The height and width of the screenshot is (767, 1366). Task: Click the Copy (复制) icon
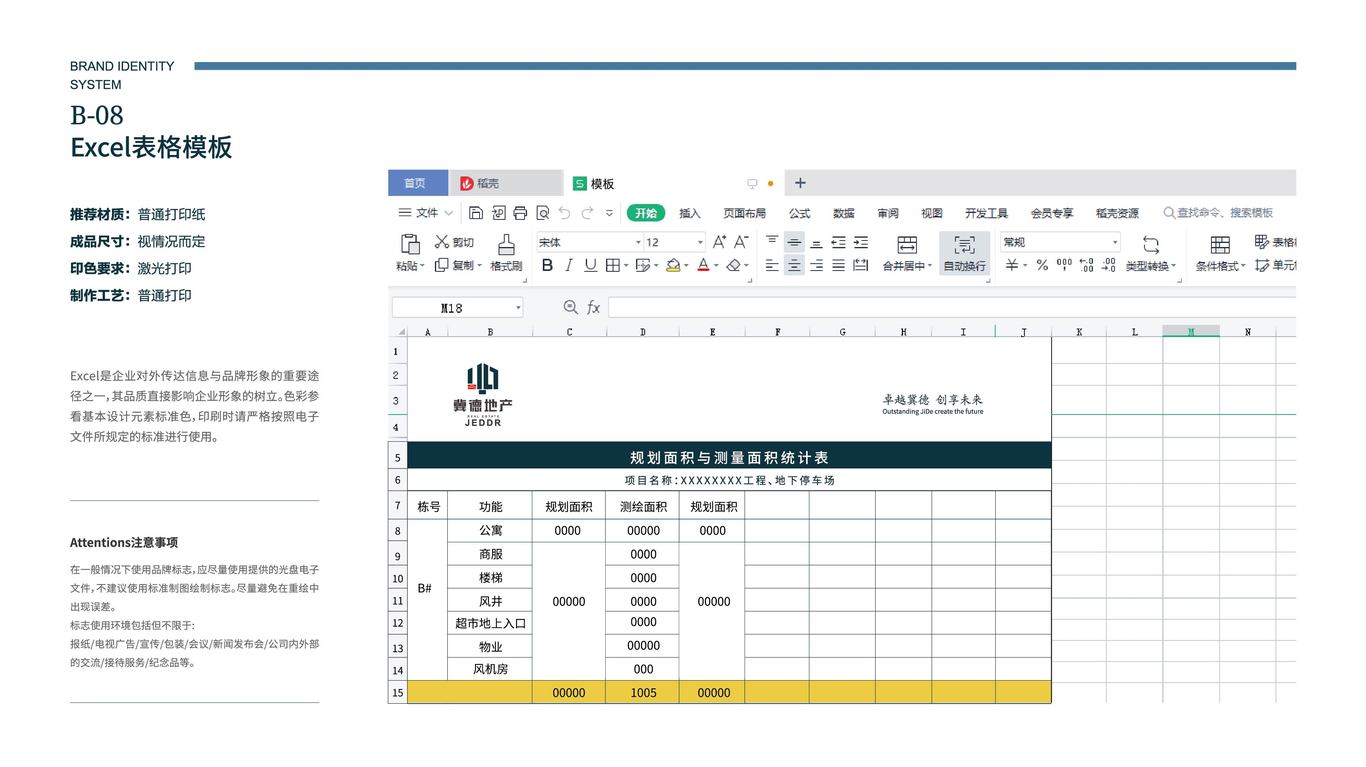441,265
